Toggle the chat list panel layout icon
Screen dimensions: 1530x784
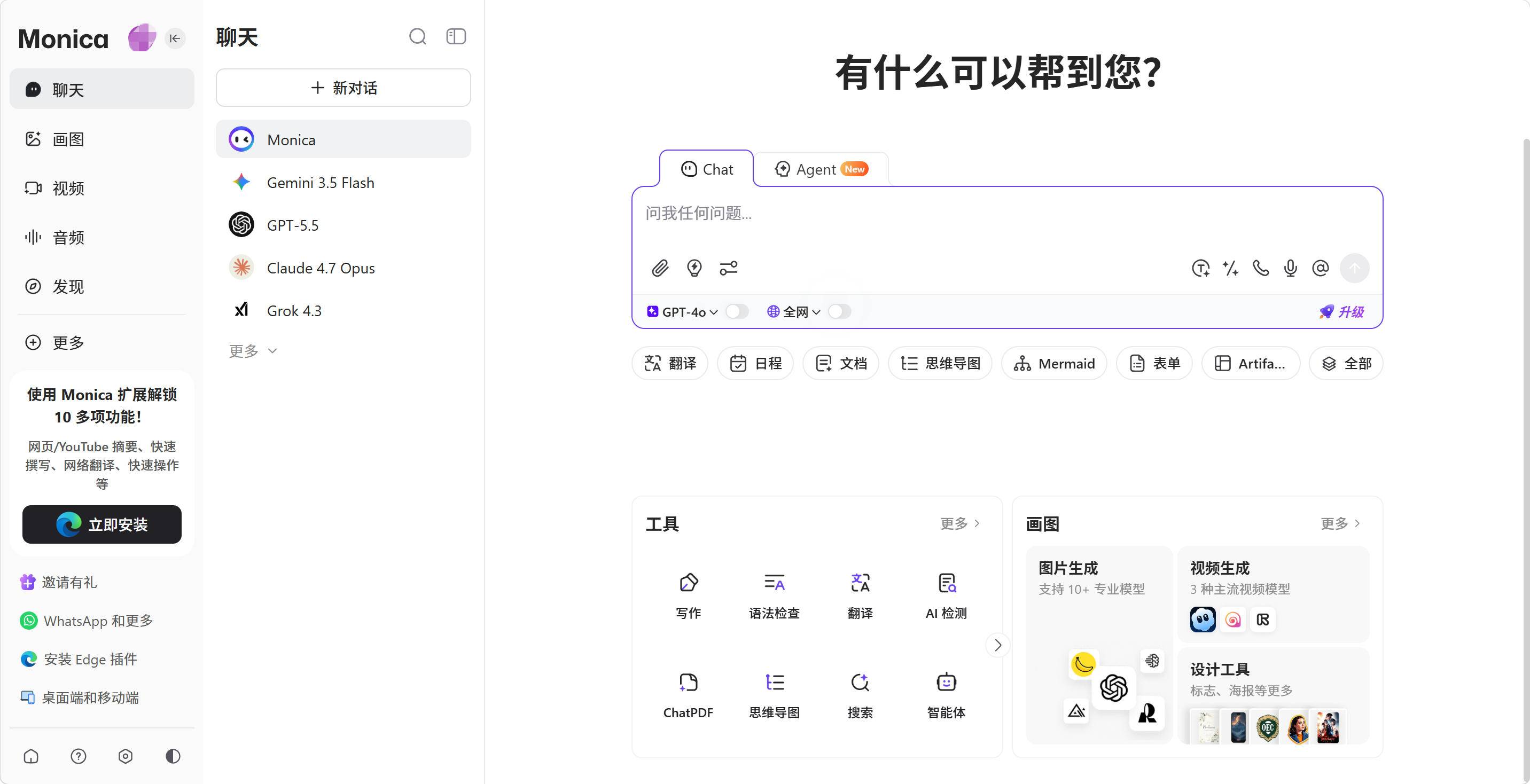pyautogui.click(x=456, y=37)
